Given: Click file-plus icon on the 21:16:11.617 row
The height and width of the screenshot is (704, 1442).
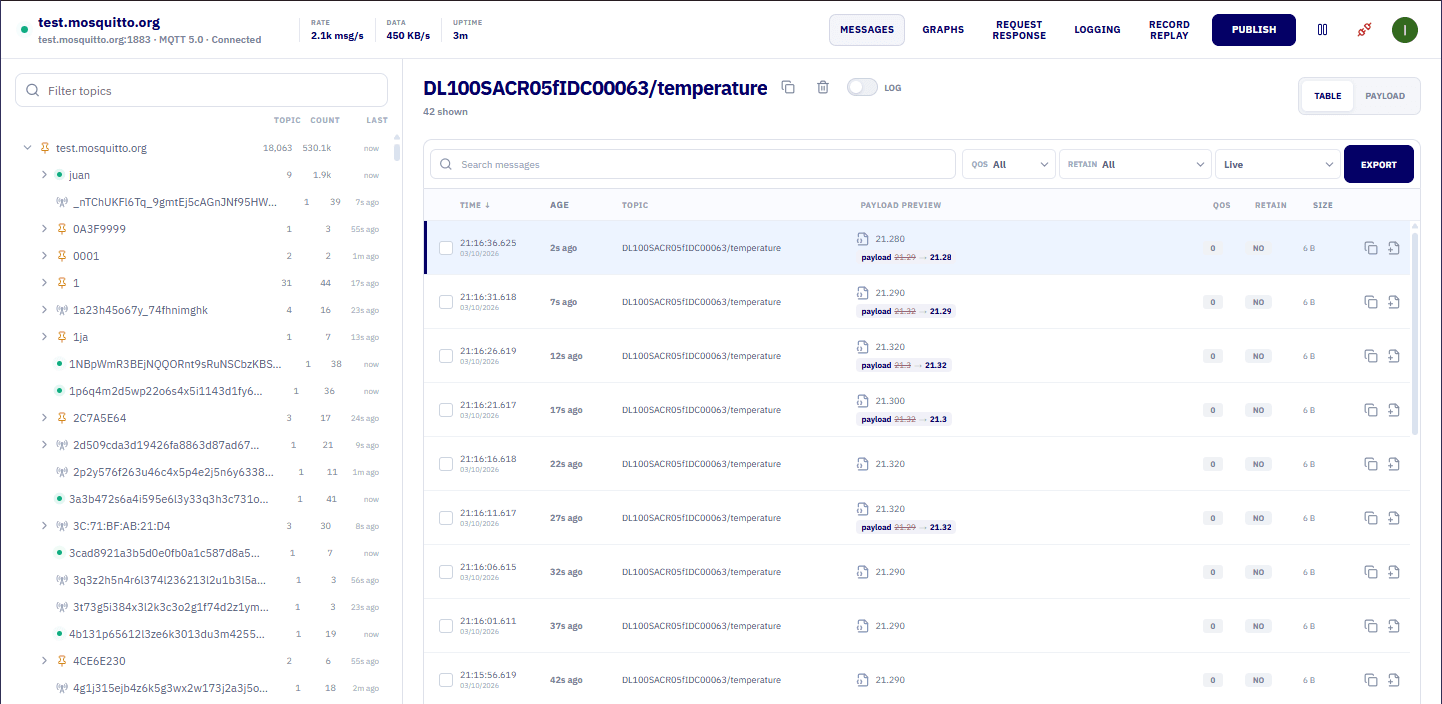Looking at the screenshot, I should [1394, 518].
